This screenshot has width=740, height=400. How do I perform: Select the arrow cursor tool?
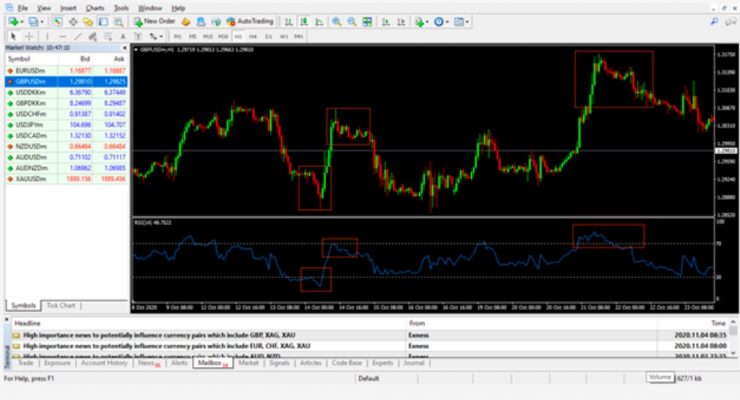point(11,36)
